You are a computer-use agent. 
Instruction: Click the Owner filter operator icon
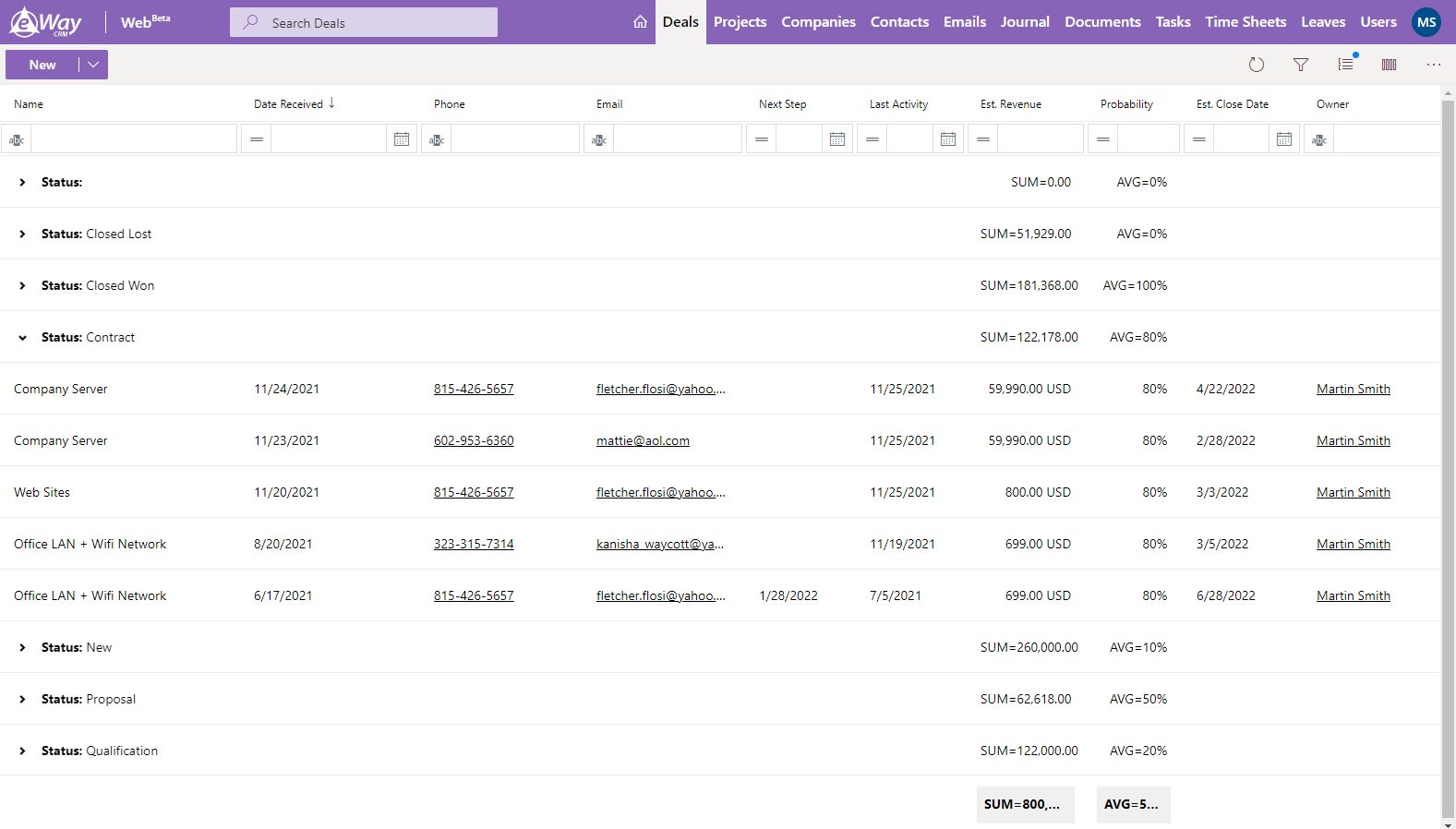tap(1319, 139)
